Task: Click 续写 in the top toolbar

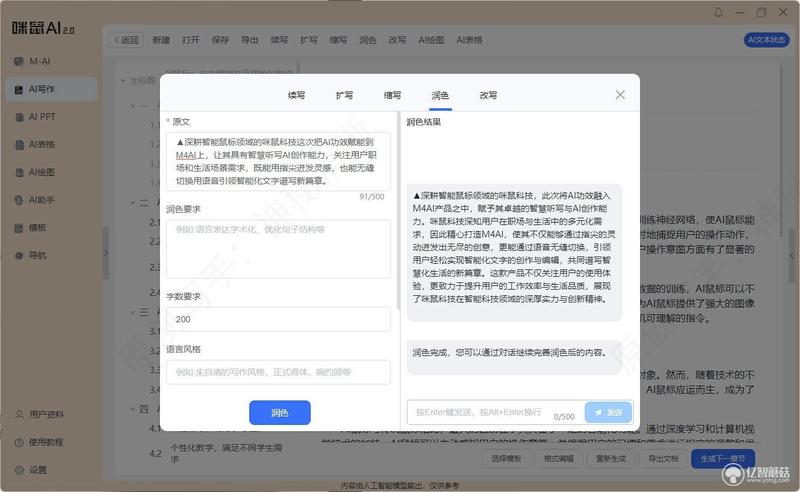Action: click(279, 40)
